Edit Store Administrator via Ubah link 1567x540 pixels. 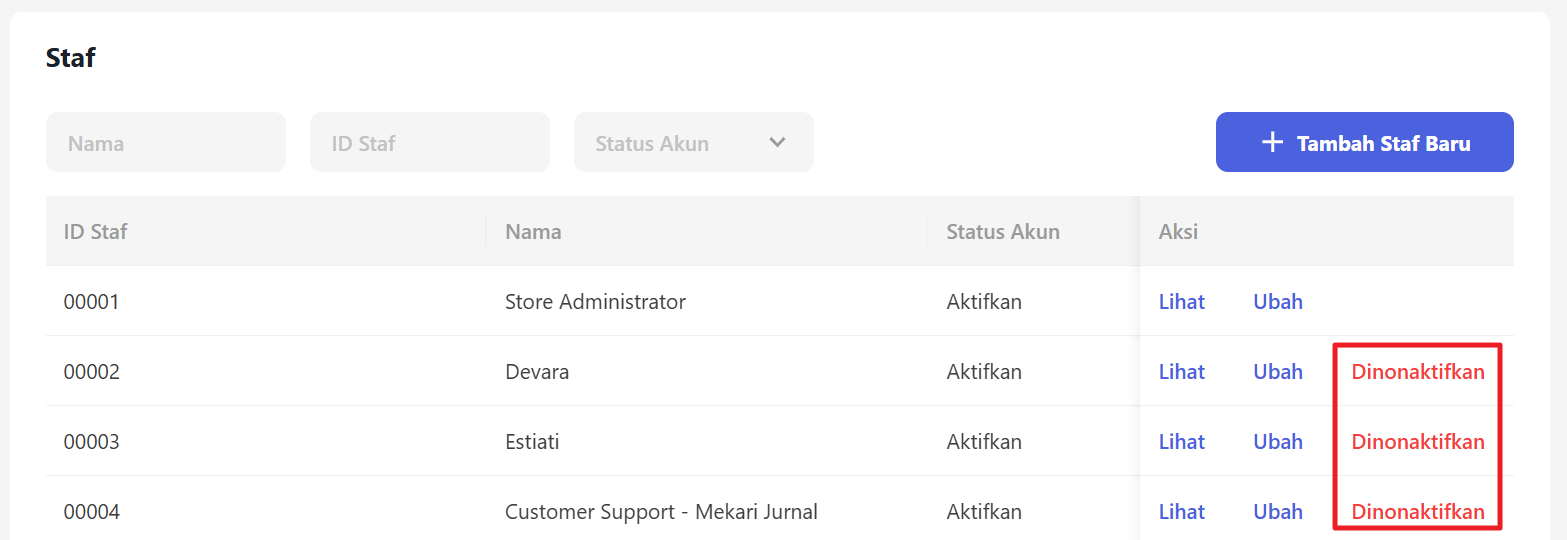[1277, 302]
